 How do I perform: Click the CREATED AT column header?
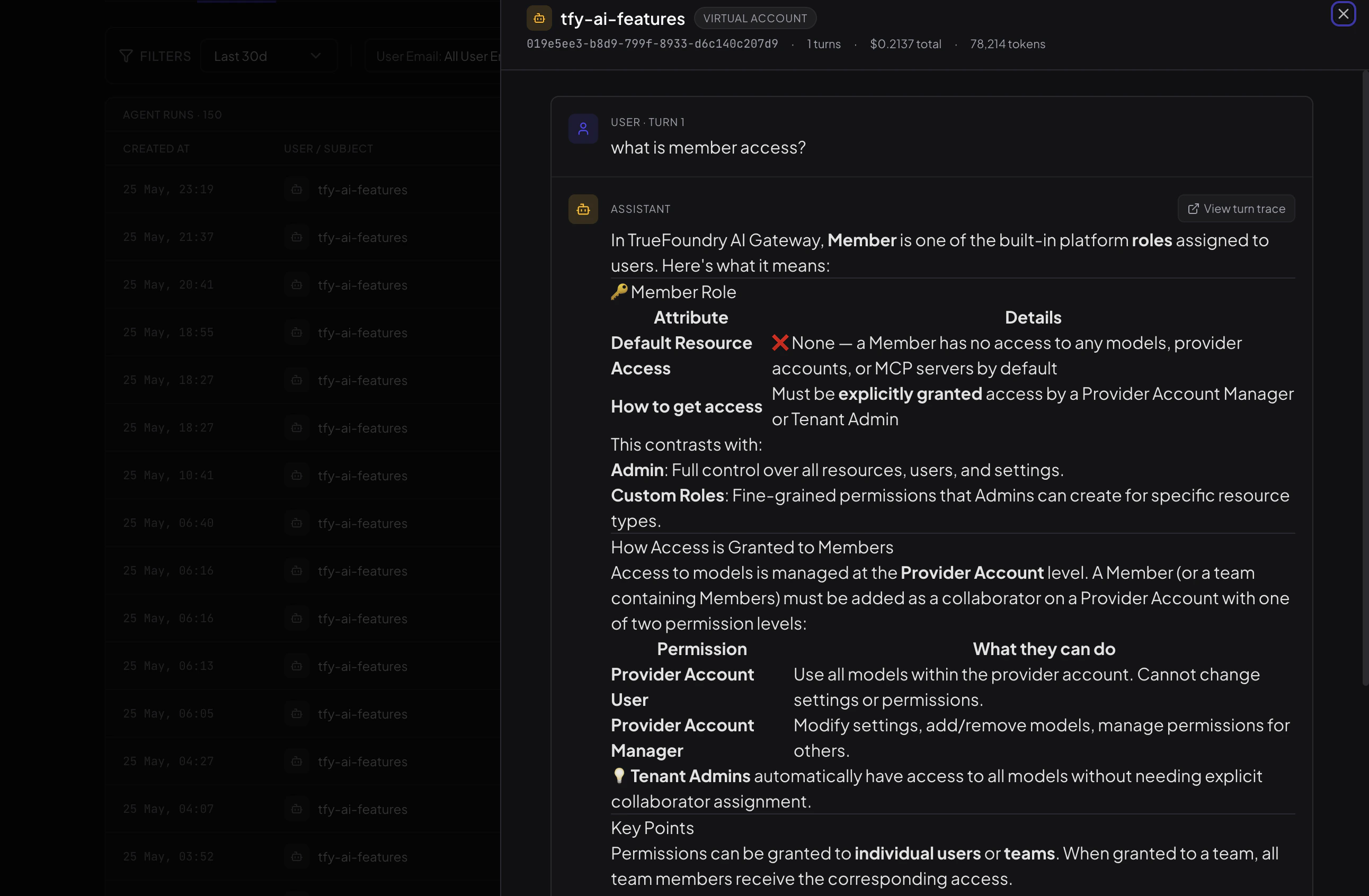pyautogui.click(x=156, y=148)
